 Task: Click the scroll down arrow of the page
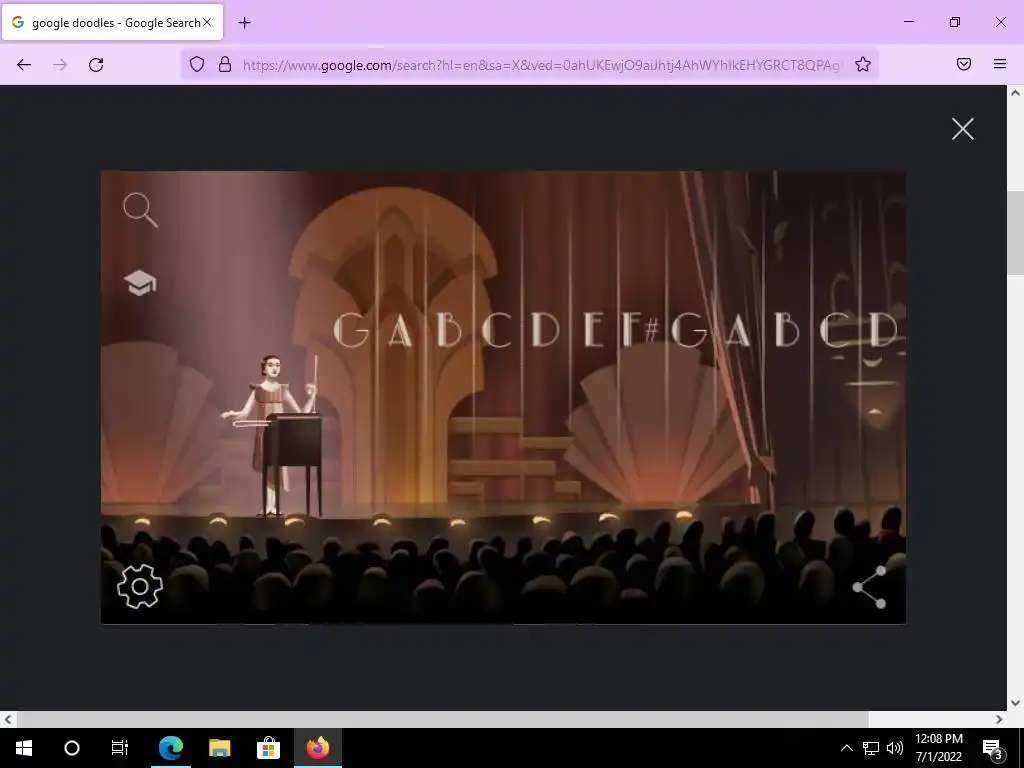(1016, 703)
